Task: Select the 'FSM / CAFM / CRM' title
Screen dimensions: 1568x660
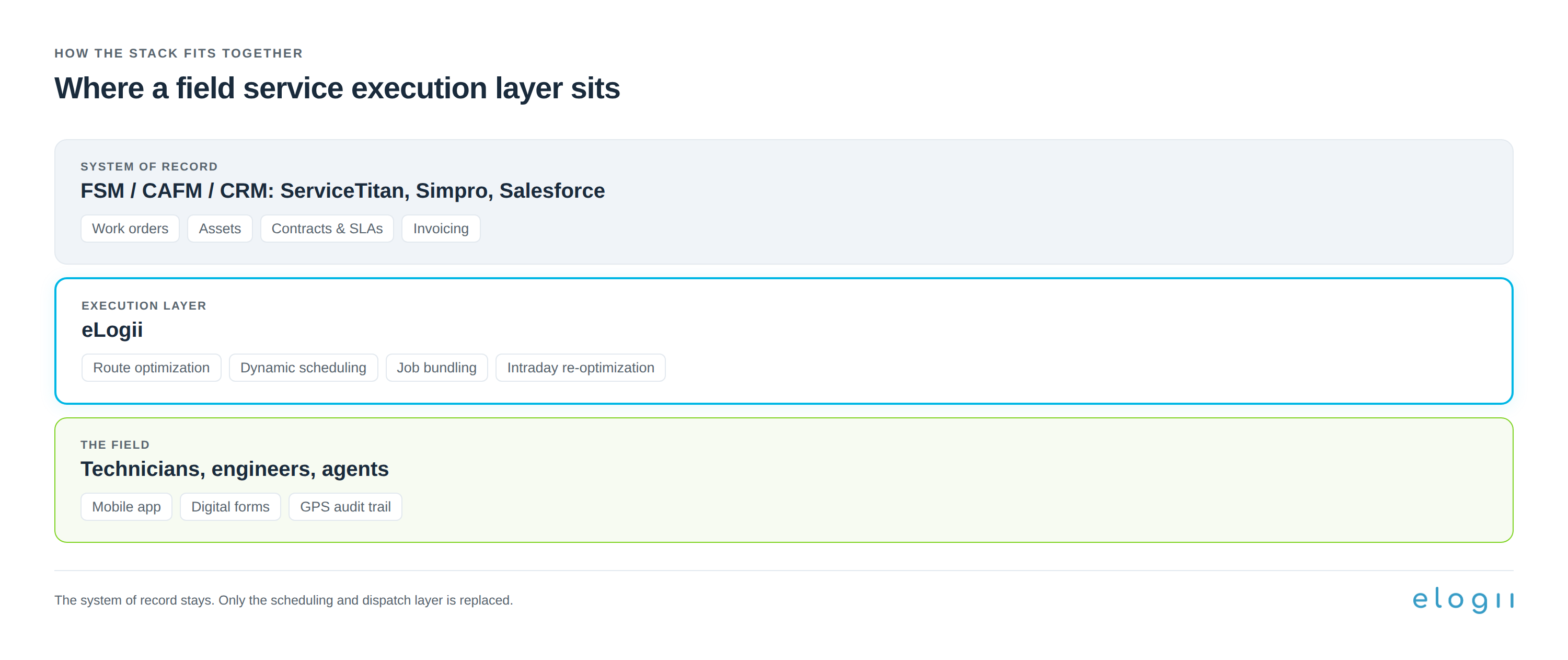Action: [343, 190]
